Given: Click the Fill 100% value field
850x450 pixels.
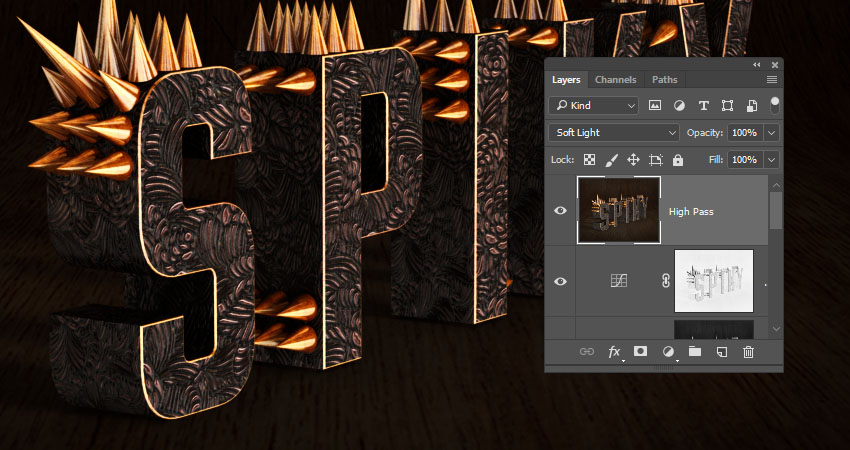Looking at the screenshot, I should click(x=744, y=159).
